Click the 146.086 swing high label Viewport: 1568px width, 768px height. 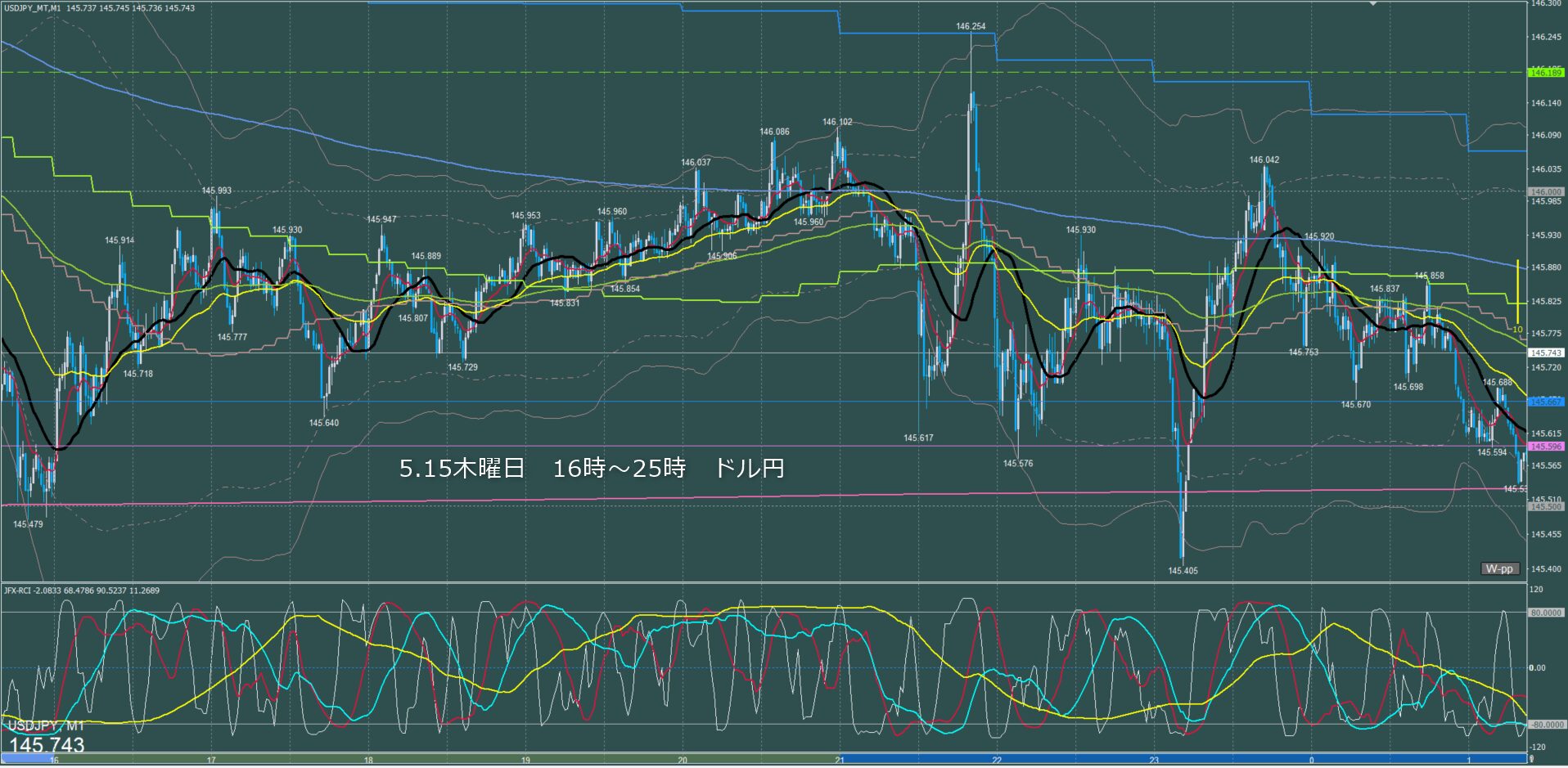(774, 132)
